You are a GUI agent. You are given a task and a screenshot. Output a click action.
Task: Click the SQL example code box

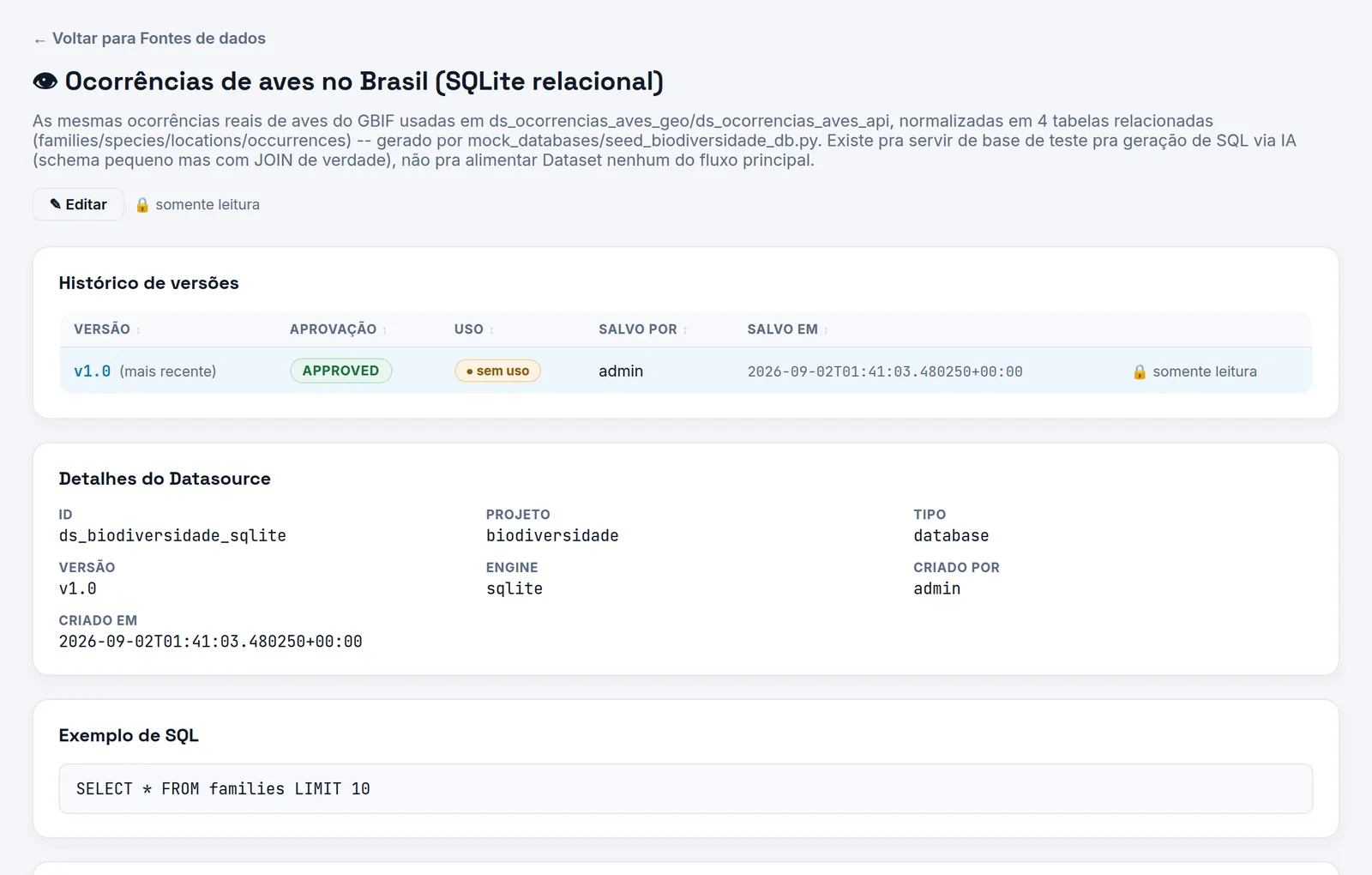685,788
